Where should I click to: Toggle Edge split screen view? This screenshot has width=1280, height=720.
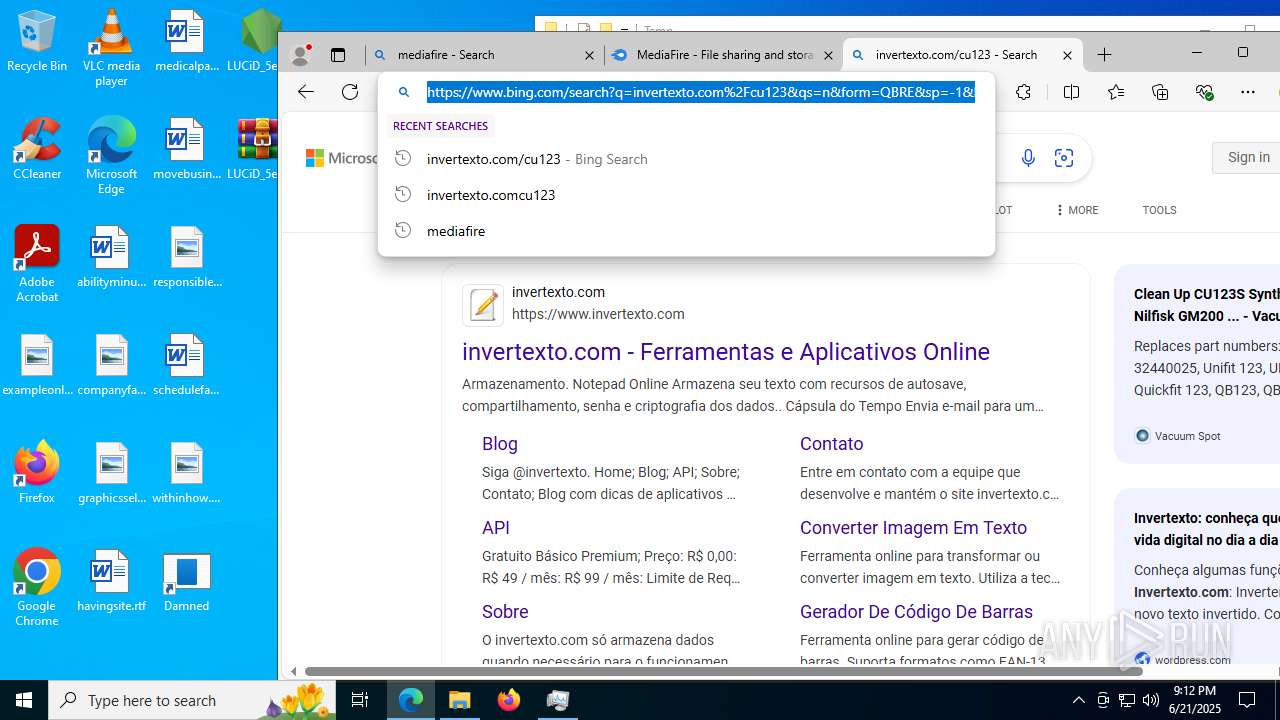tap(1071, 92)
